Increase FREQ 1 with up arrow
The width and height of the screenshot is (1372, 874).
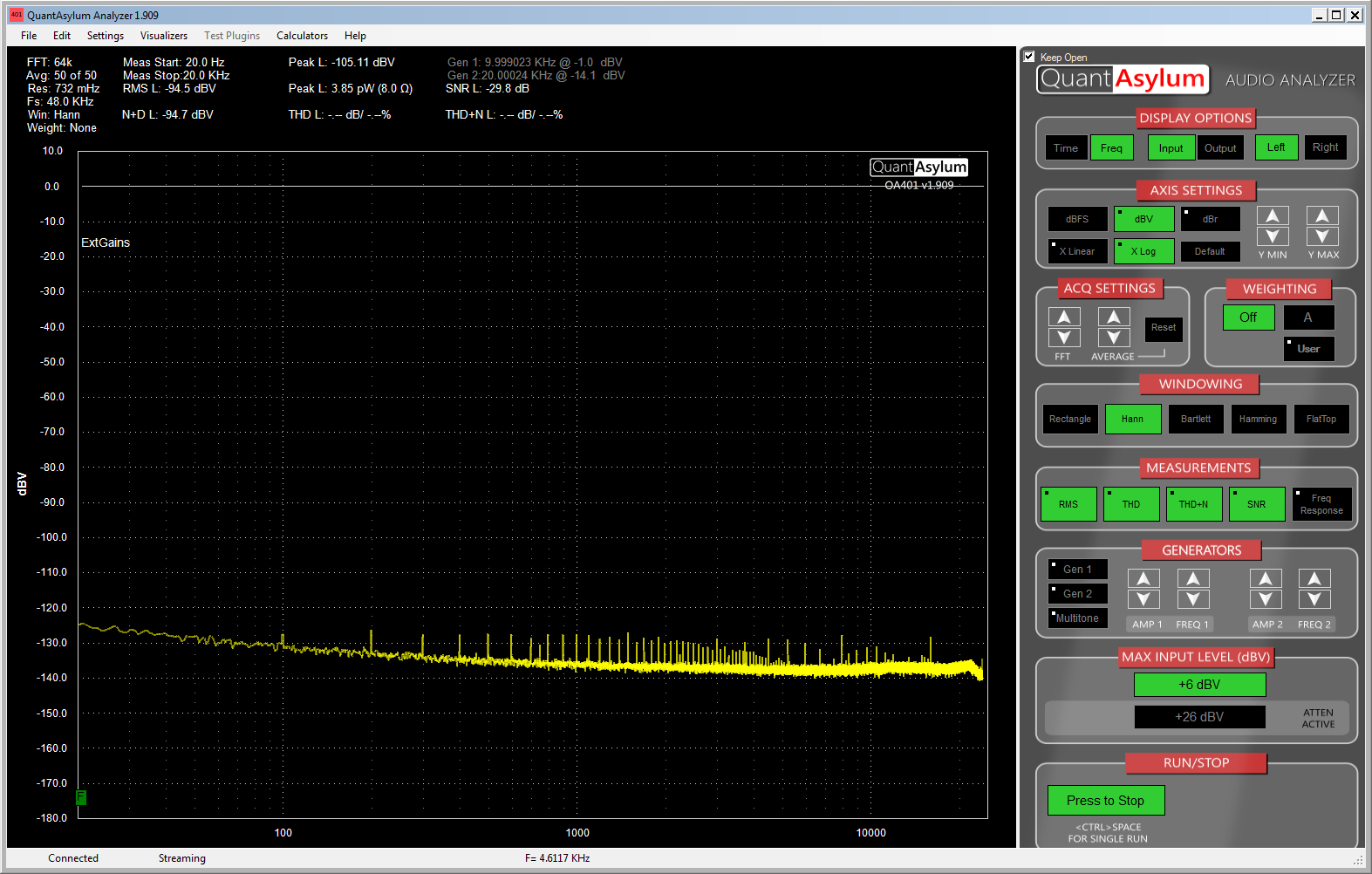tap(1193, 578)
